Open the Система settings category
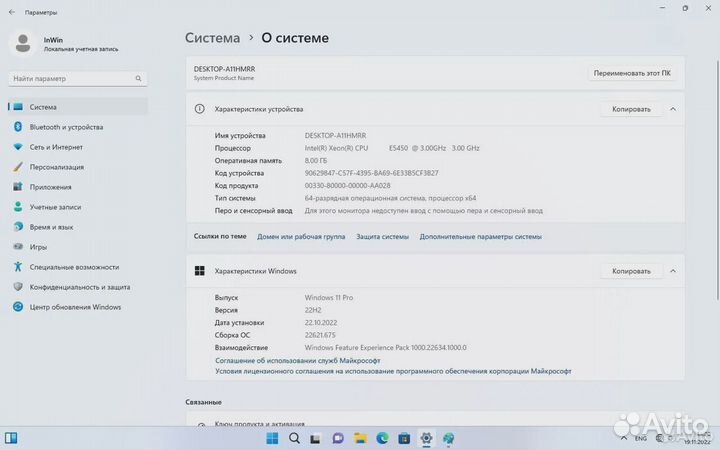Screen dimensions: 720x450 point(78,107)
